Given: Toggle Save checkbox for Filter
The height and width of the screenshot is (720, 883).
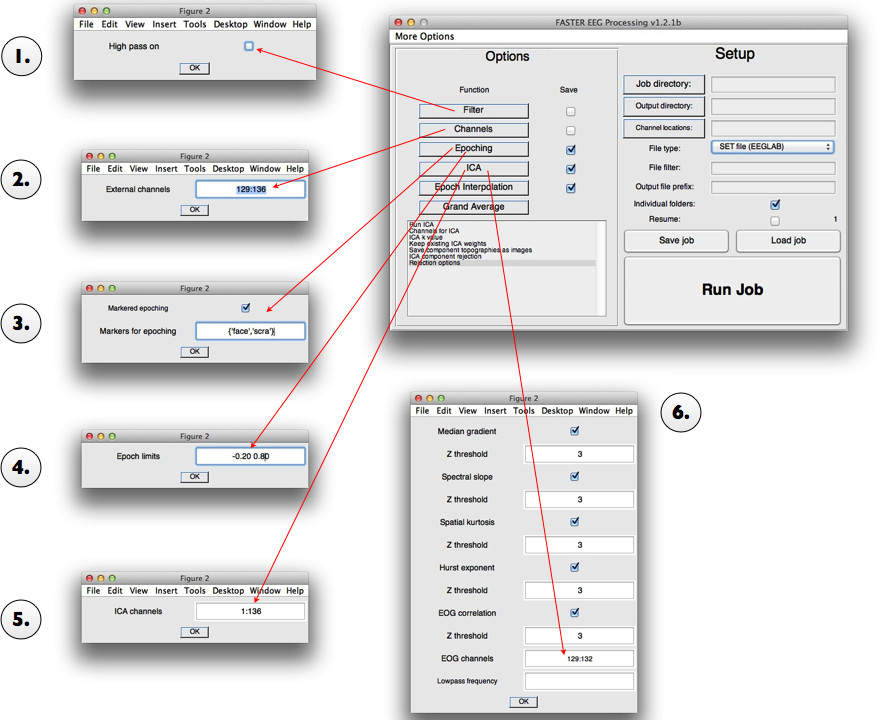Looking at the screenshot, I should click(x=570, y=111).
